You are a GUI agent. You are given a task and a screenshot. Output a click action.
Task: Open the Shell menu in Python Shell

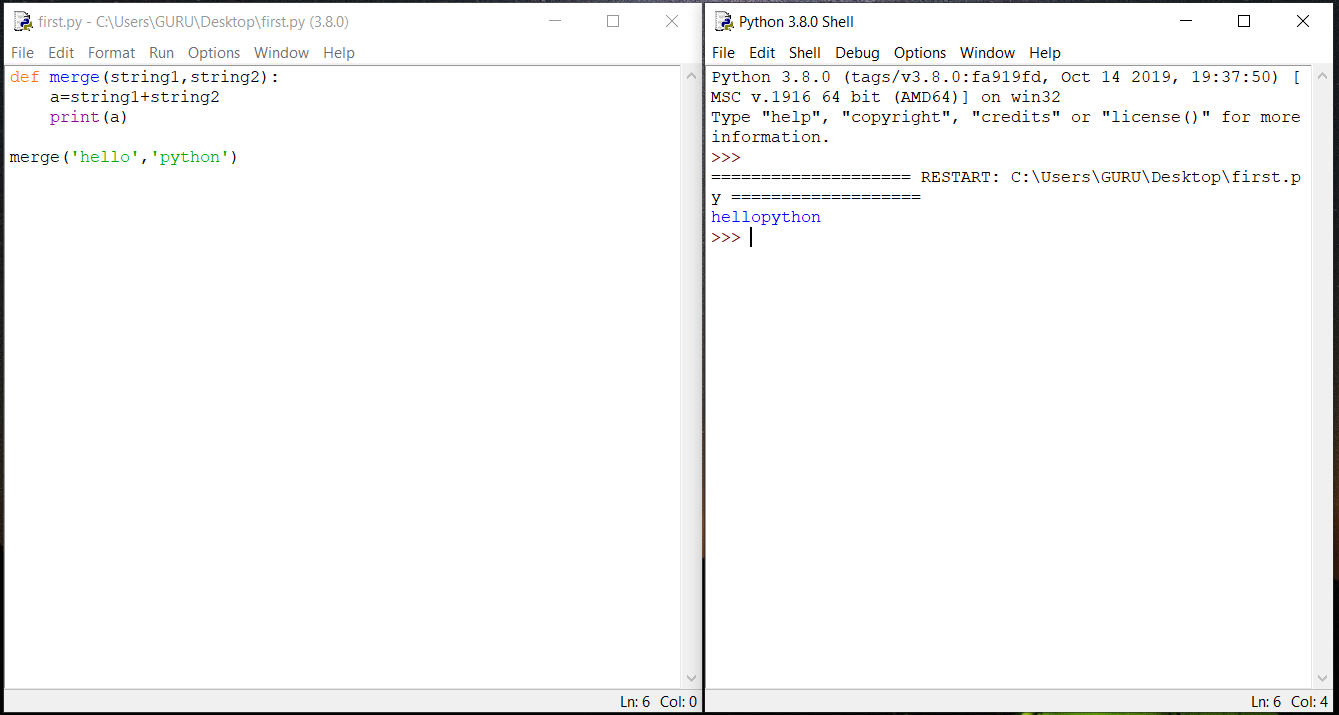(804, 52)
